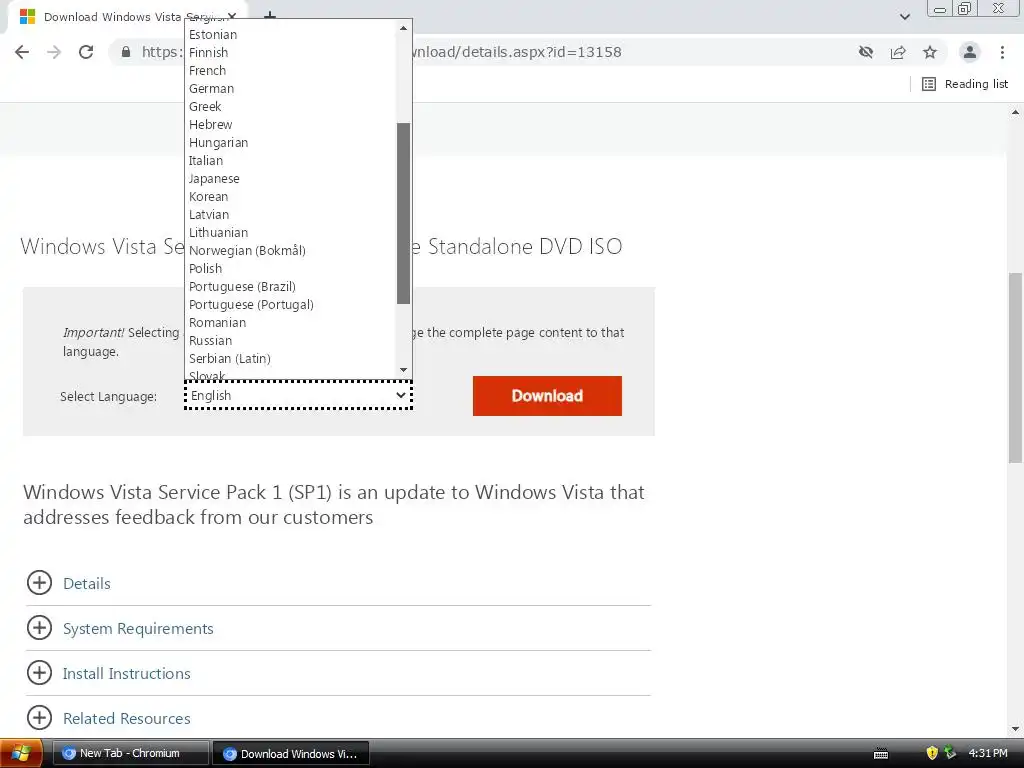Open the crossed-out eye tracking icon in address bar

(866, 52)
